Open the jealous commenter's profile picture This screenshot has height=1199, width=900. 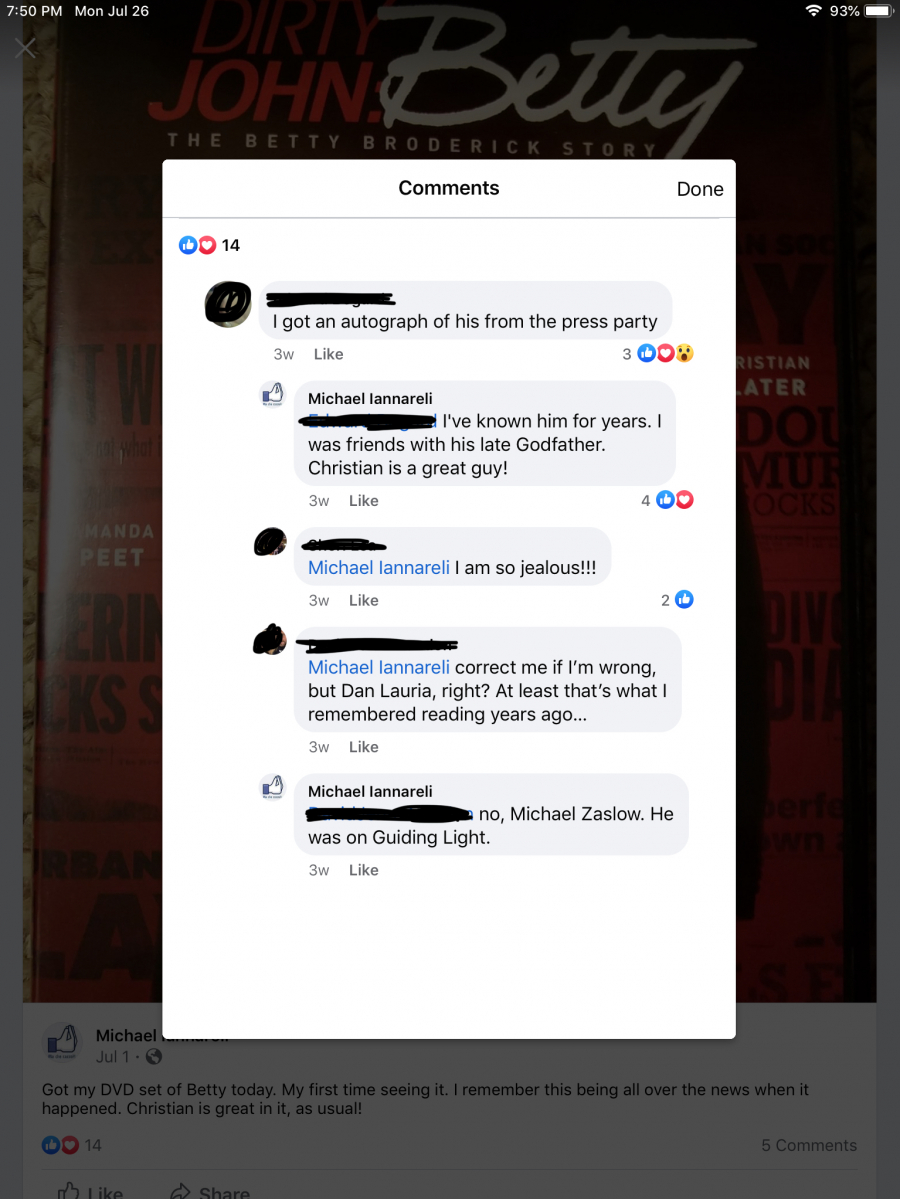click(270, 541)
